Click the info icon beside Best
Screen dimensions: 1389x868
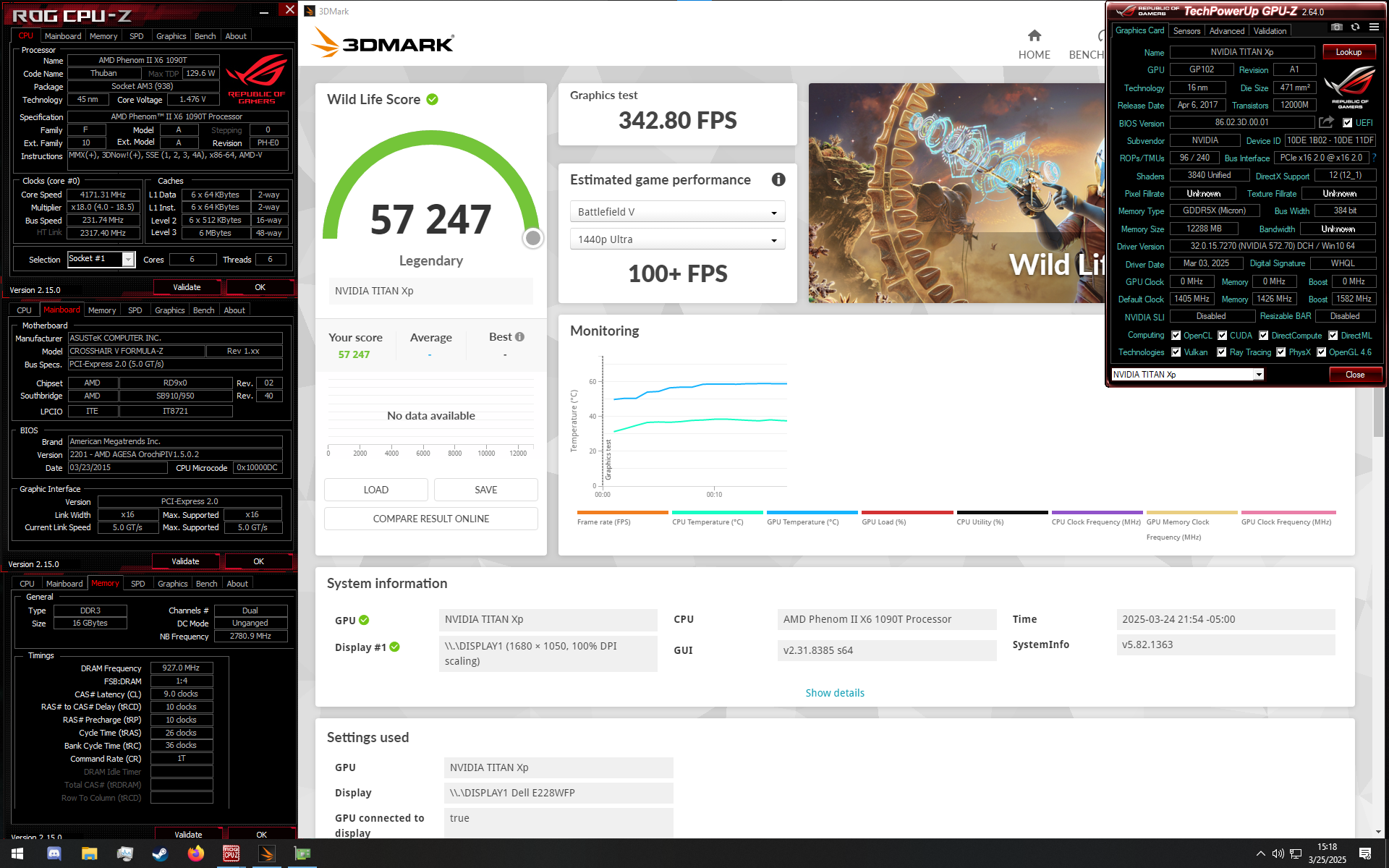click(519, 336)
